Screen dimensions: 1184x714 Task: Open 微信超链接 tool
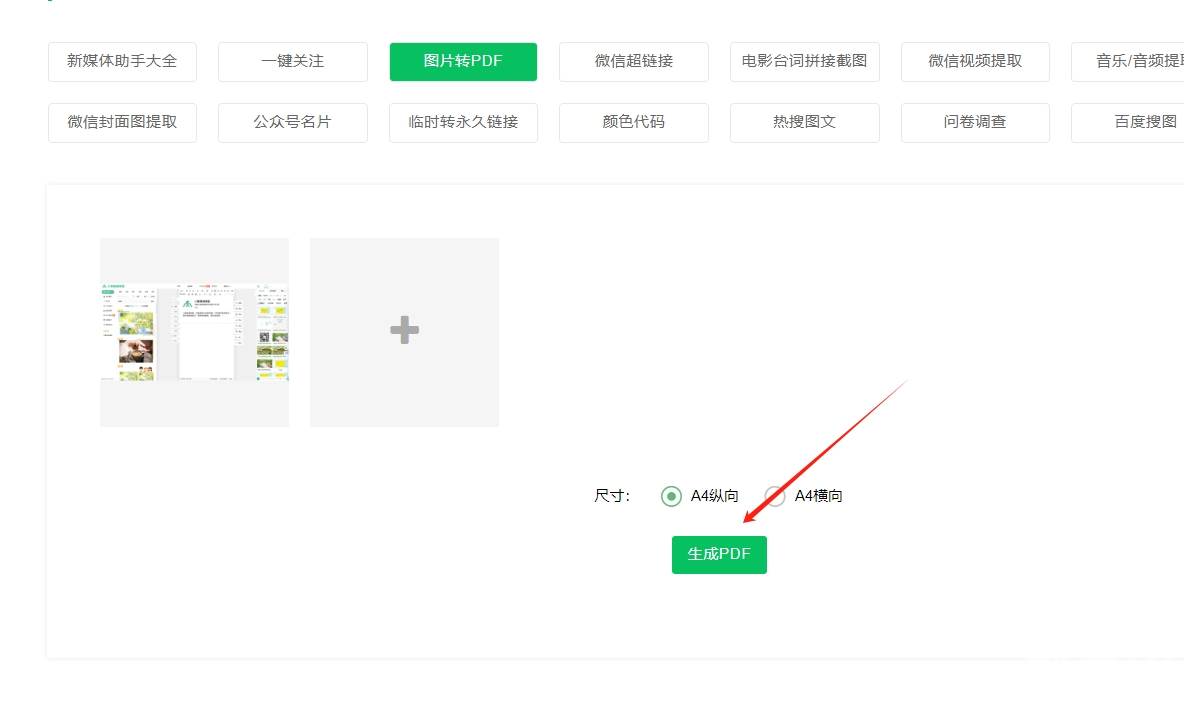coord(634,61)
